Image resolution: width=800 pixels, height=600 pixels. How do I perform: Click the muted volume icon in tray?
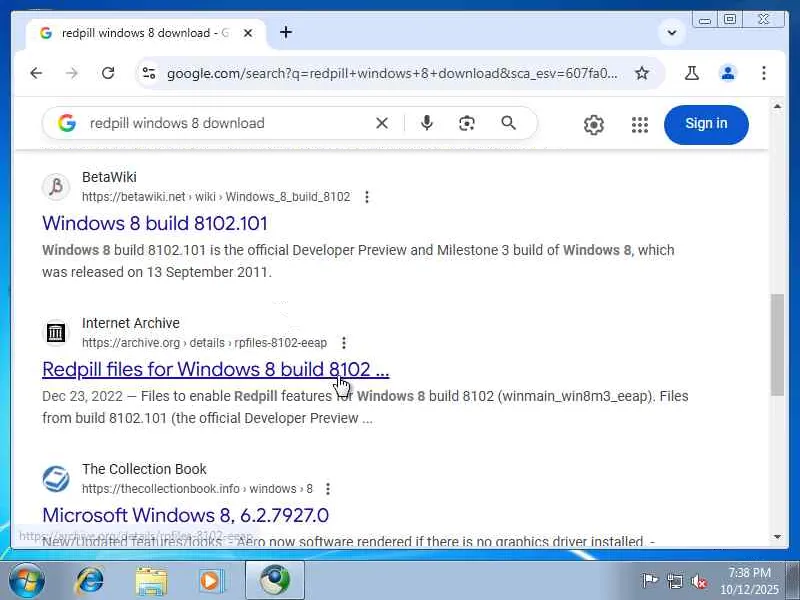pyautogui.click(x=699, y=581)
